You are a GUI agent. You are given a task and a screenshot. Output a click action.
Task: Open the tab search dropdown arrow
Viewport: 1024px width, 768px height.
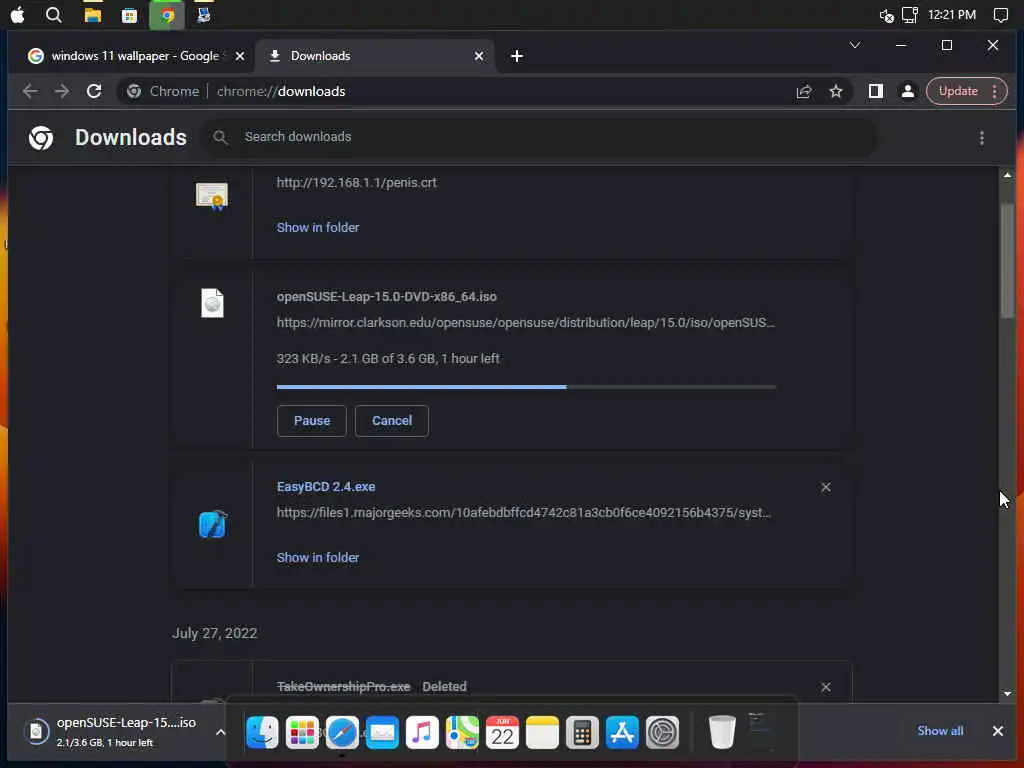855,45
